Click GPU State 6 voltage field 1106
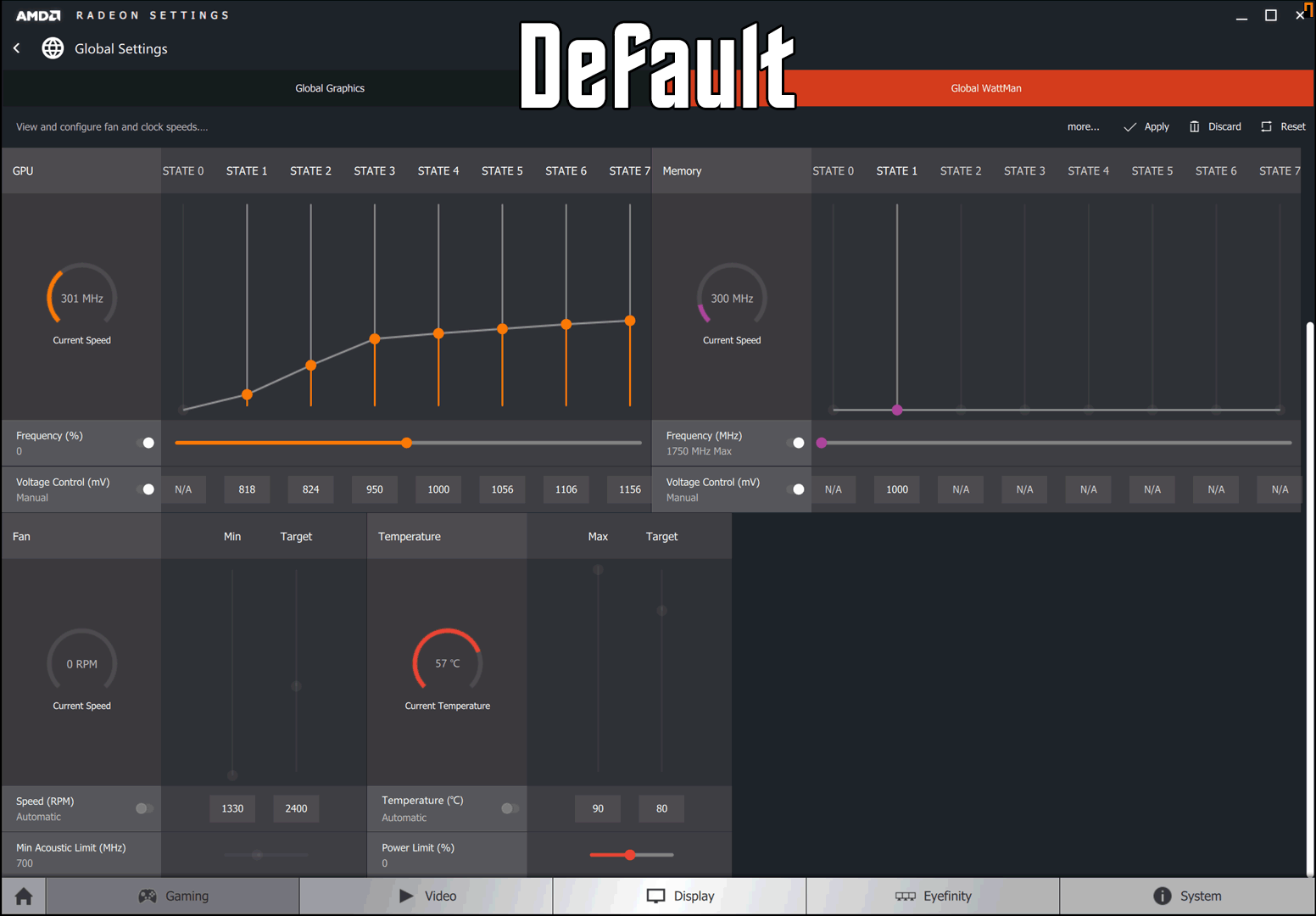The width and height of the screenshot is (1316, 916). tap(566, 489)
